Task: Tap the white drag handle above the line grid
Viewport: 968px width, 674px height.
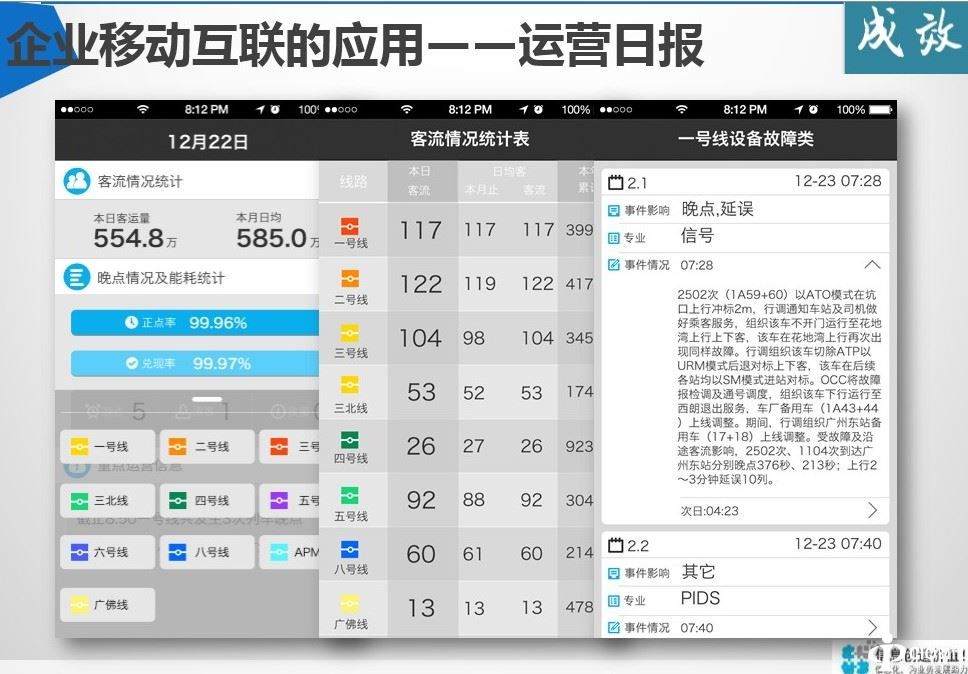Action: (207, 399)
